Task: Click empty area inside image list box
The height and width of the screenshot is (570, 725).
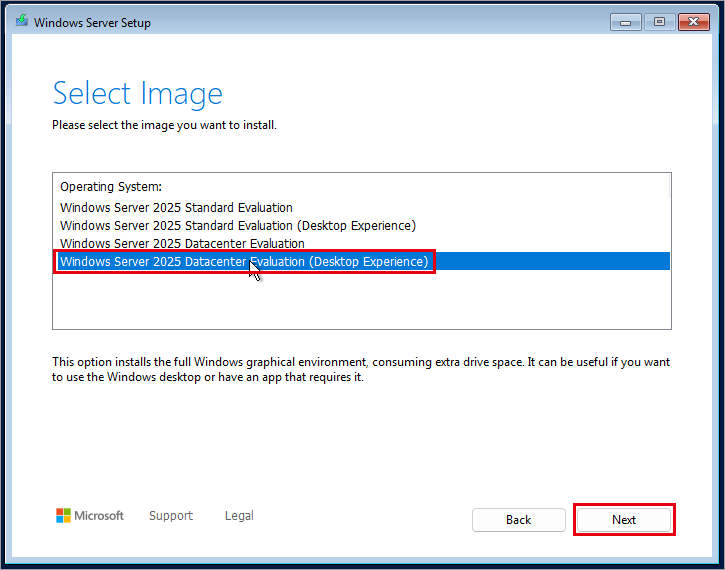Action: coord(362,300)
